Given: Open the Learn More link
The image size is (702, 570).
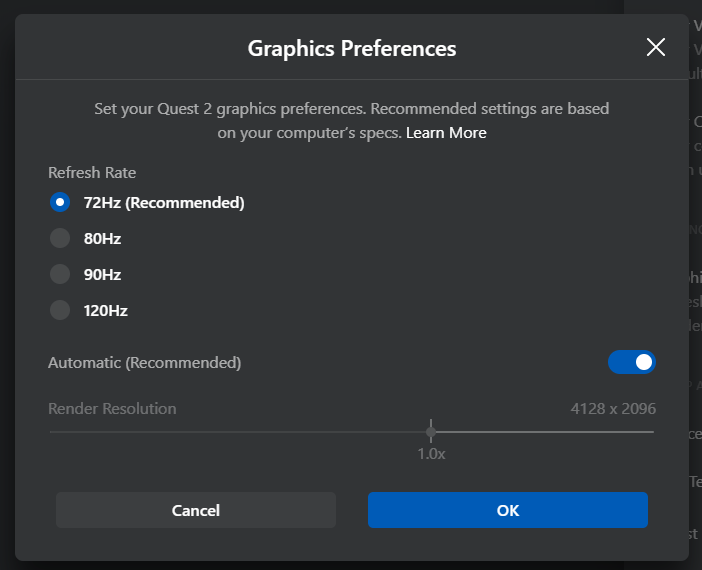Looking at the screenshot, I should pos(446,133).
